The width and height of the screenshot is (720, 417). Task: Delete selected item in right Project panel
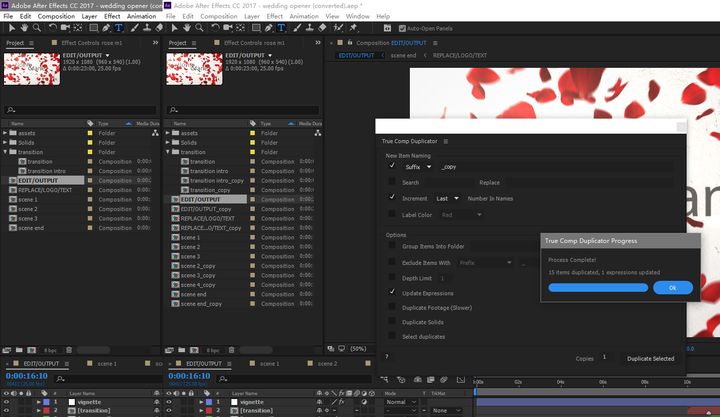(231, 350)
